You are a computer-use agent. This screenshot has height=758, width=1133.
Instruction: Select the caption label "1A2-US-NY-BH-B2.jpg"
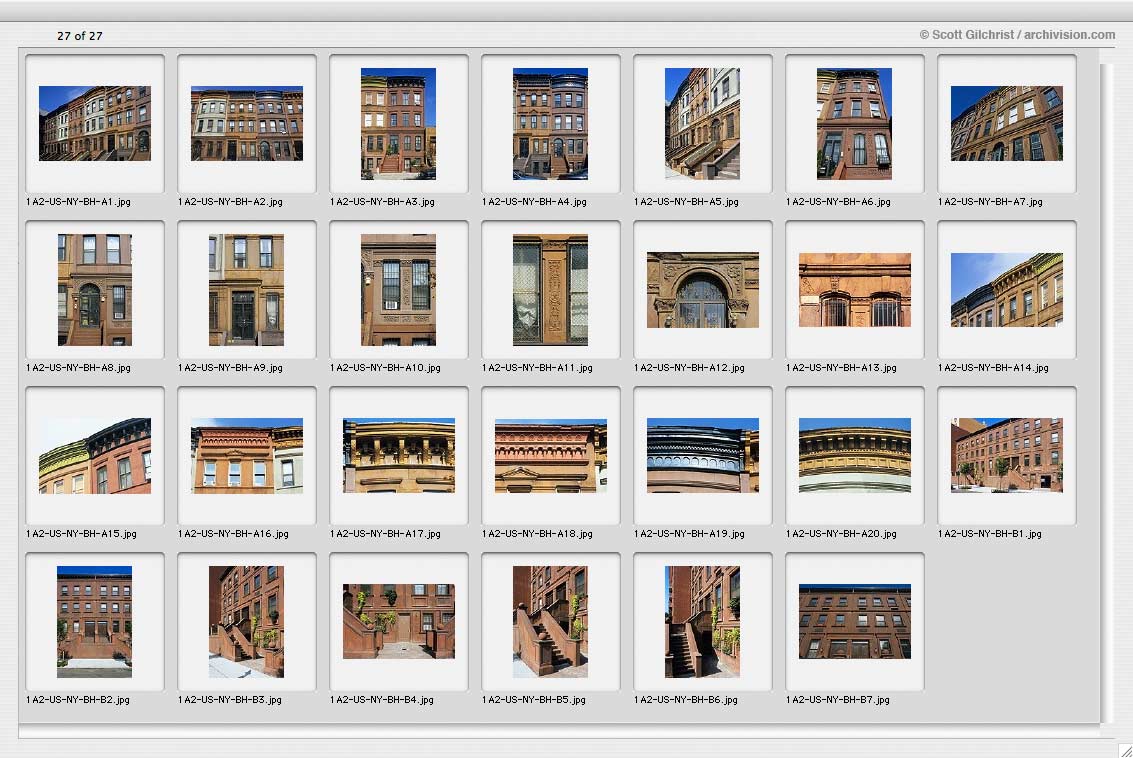click(x=78, y=701)
